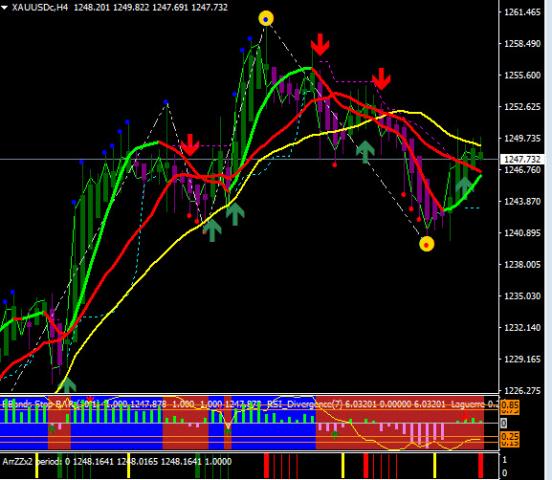The width and height of the screenshot is (552, 480).
Task: Click the dropdown triangle beside XAUUSDc,H4
Action: (4, 7)
